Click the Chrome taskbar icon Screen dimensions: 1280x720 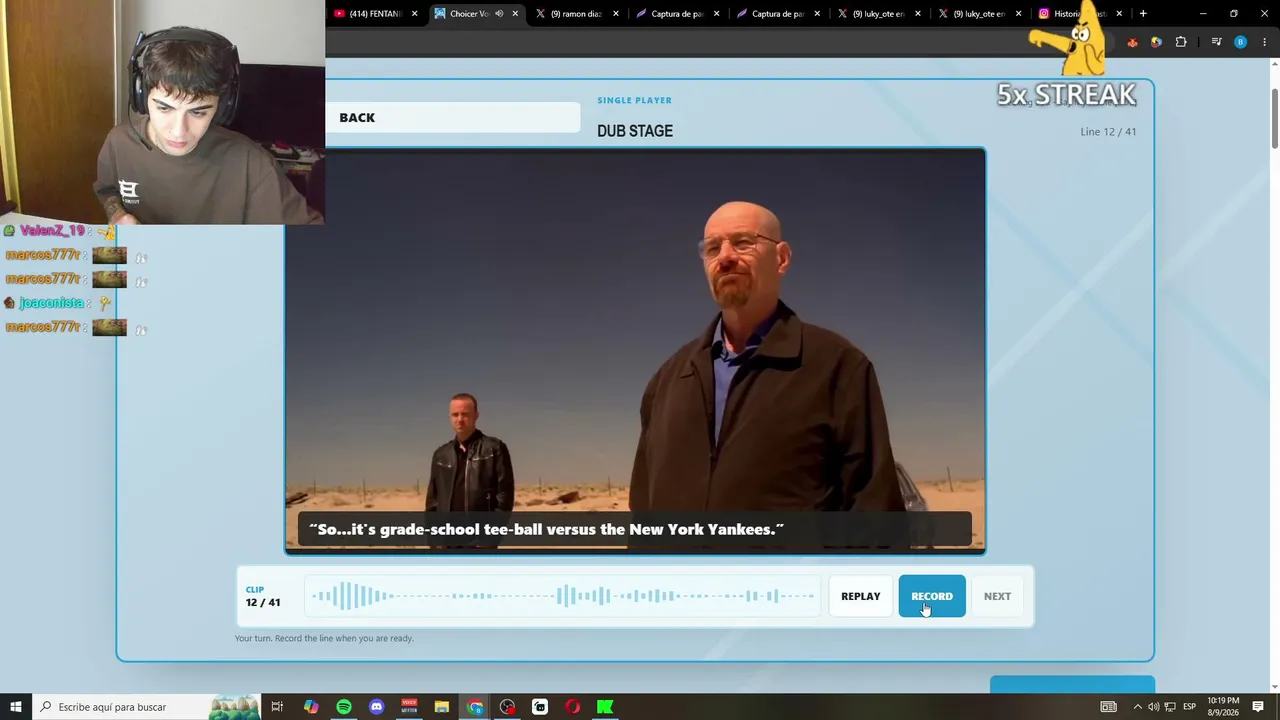click(475, 707)
